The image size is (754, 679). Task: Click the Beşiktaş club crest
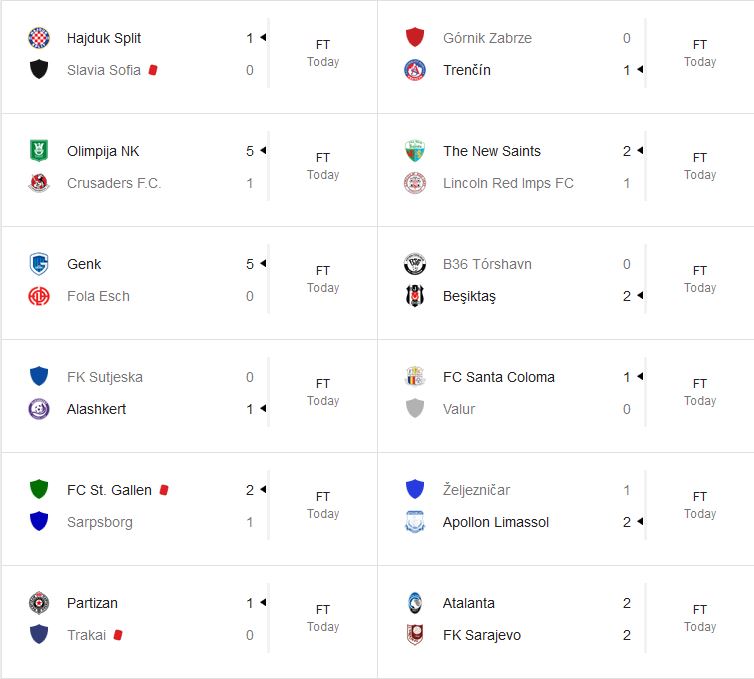pyautogui.click(x=415, y=296)
